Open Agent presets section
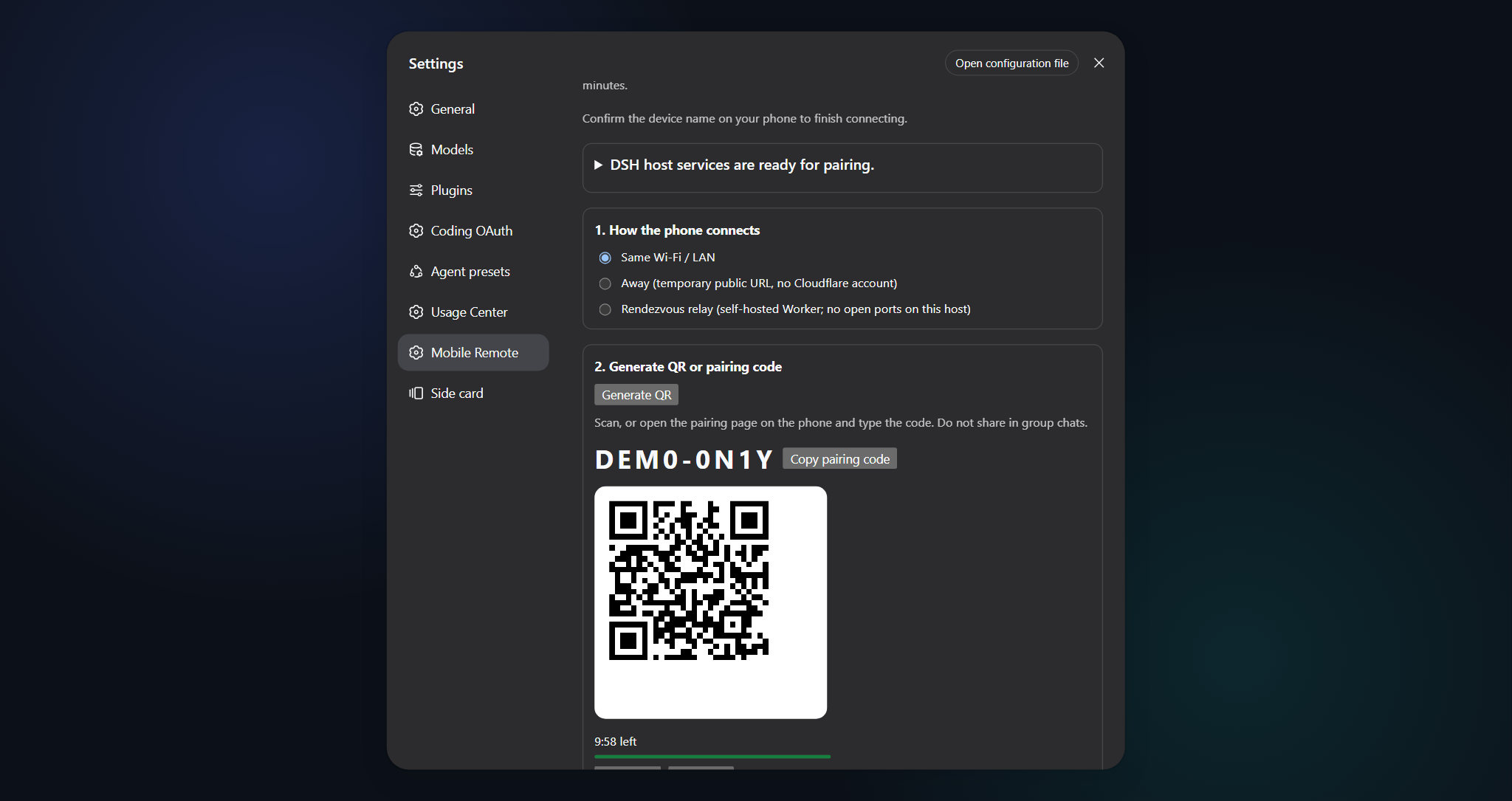Viewport: 1512px width, 801px height. point(473,272)
